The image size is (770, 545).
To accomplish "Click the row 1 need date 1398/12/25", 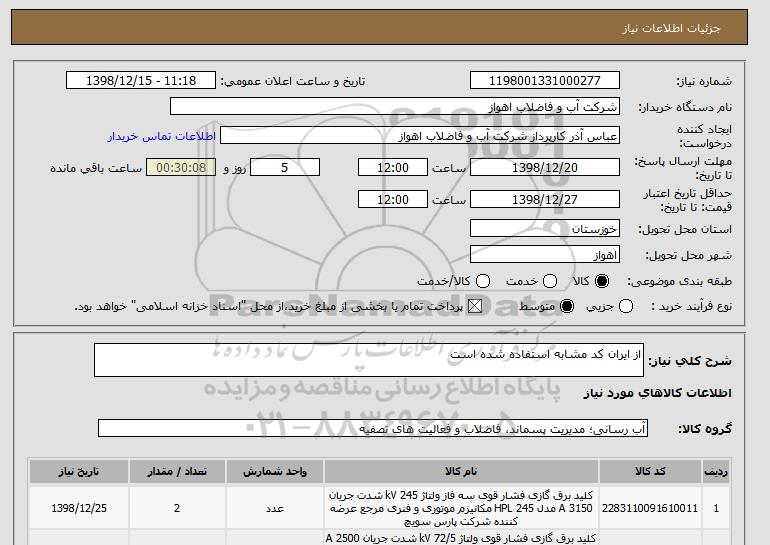I will pos(79,508).
